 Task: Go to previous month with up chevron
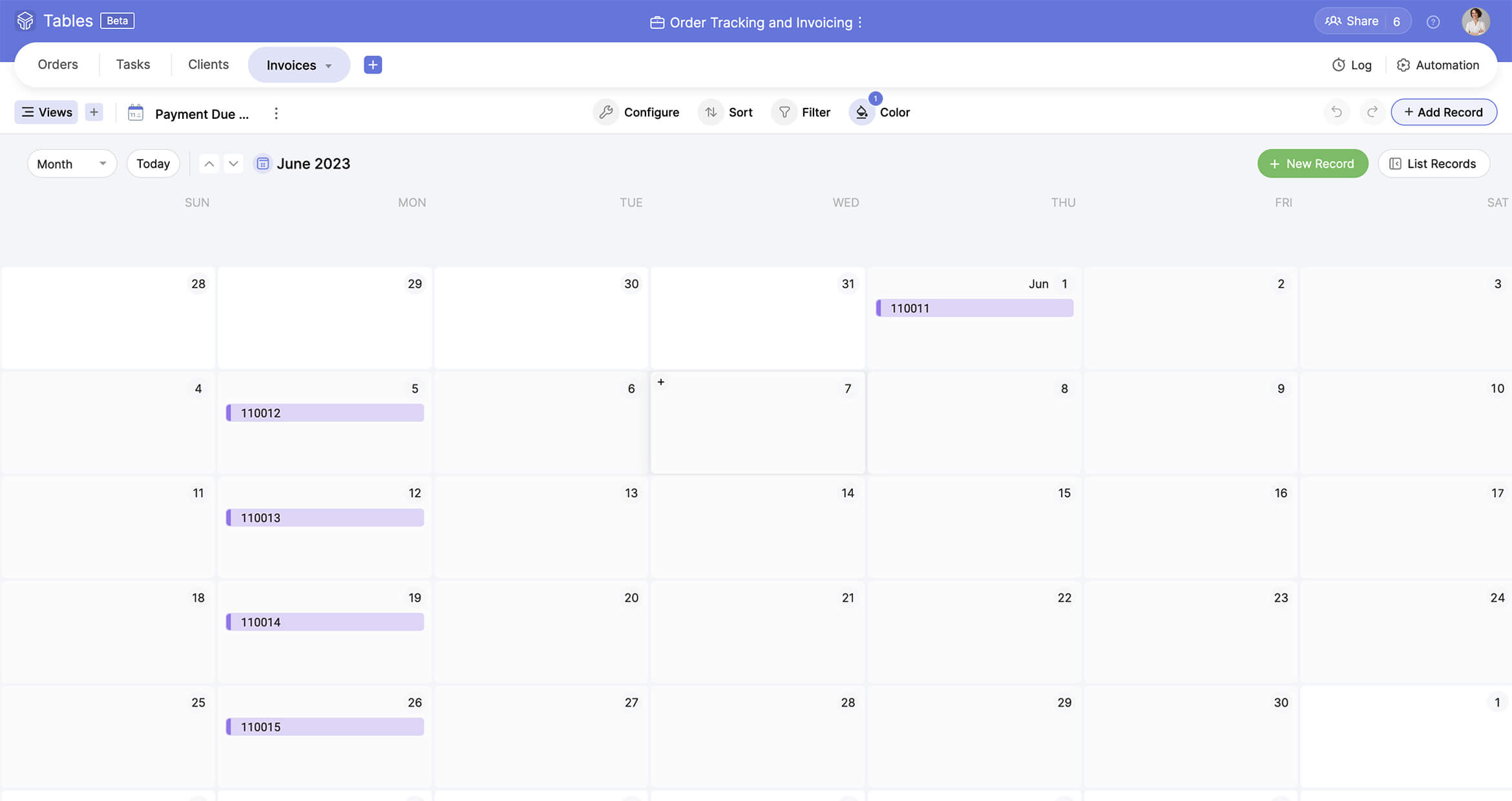coord(209,164)
